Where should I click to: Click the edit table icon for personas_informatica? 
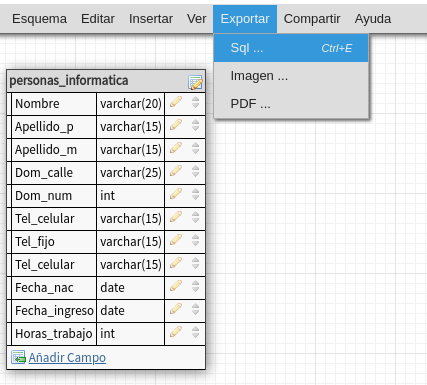click(195, 82)
